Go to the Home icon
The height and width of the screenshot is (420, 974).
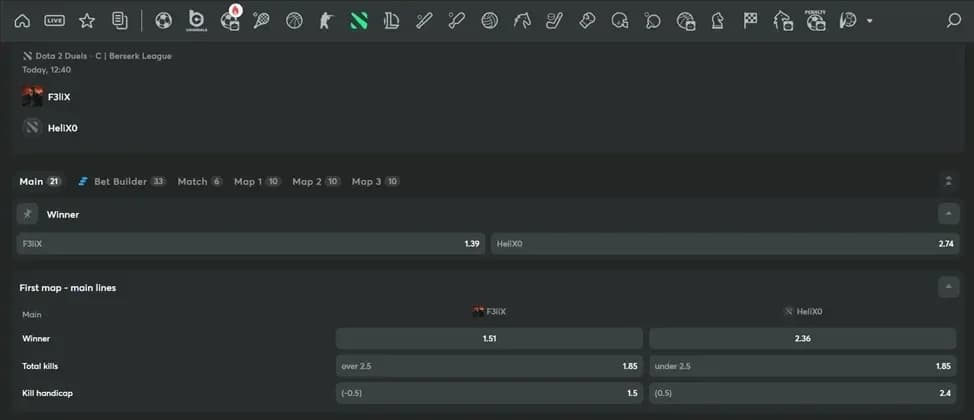click(22, 21)
